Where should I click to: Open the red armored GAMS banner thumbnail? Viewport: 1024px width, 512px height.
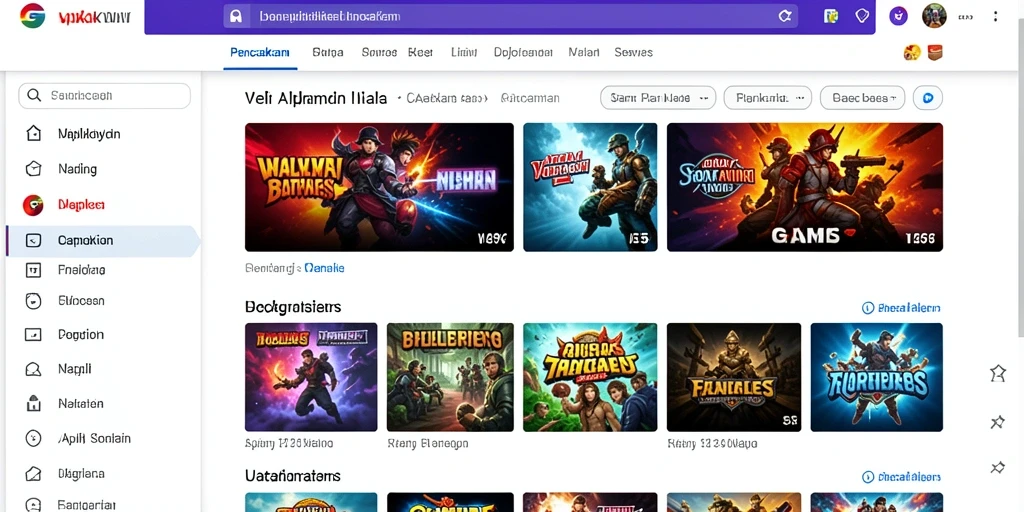pos(805,187)
